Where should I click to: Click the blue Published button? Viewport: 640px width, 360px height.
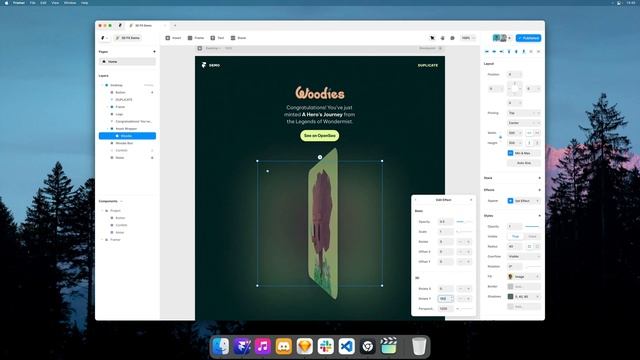(528, 38)
